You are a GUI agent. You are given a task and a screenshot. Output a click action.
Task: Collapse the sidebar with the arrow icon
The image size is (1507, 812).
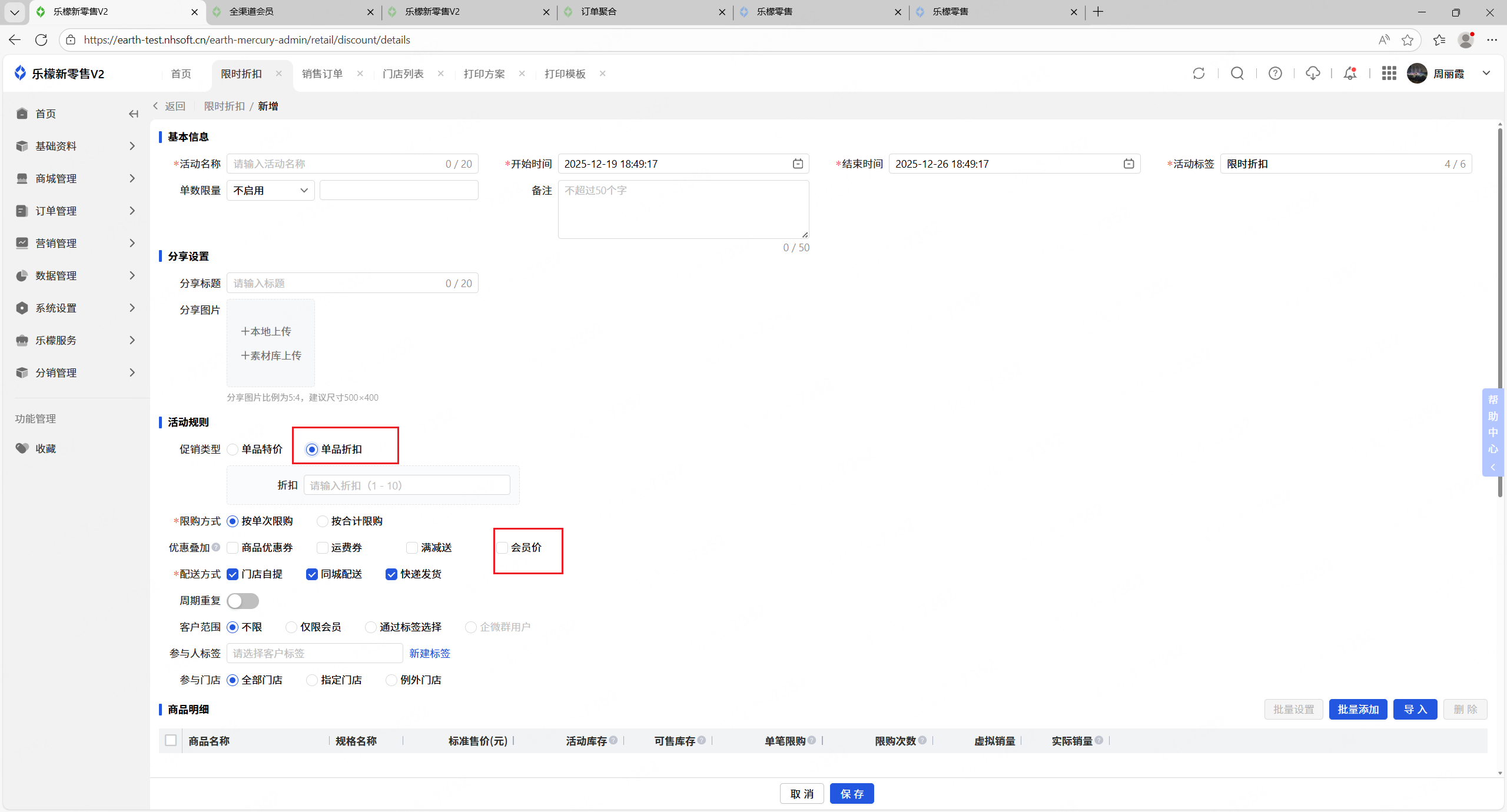[134, 114]
